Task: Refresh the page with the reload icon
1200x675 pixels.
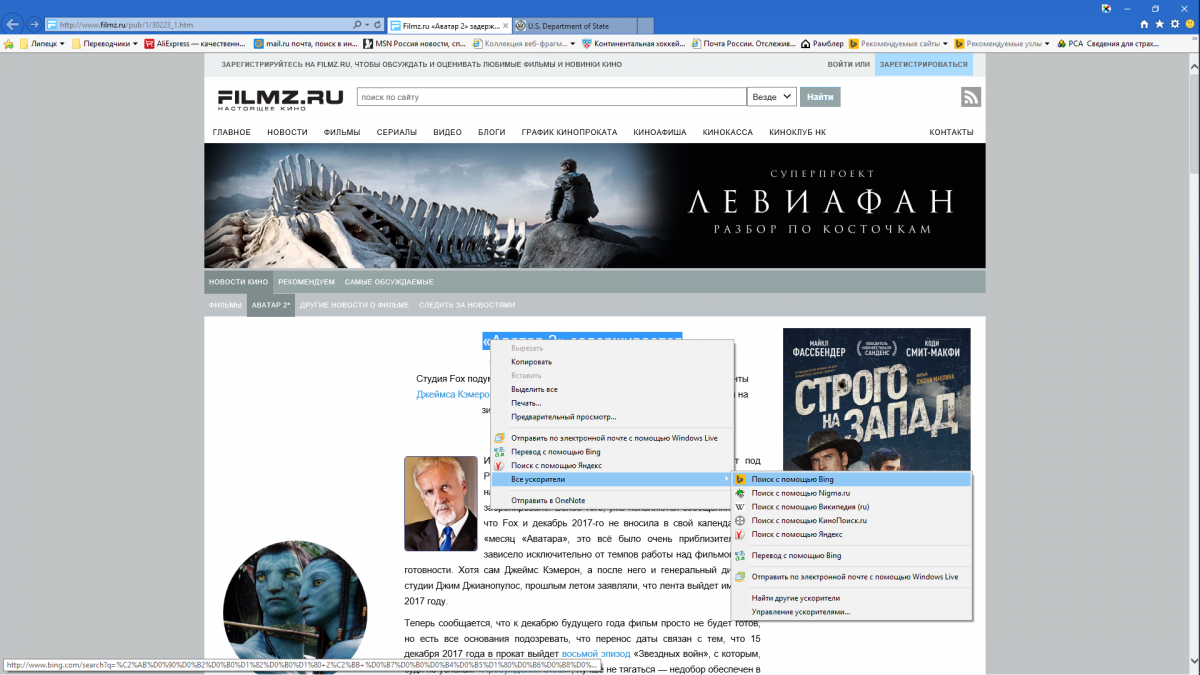Action: 377,24
